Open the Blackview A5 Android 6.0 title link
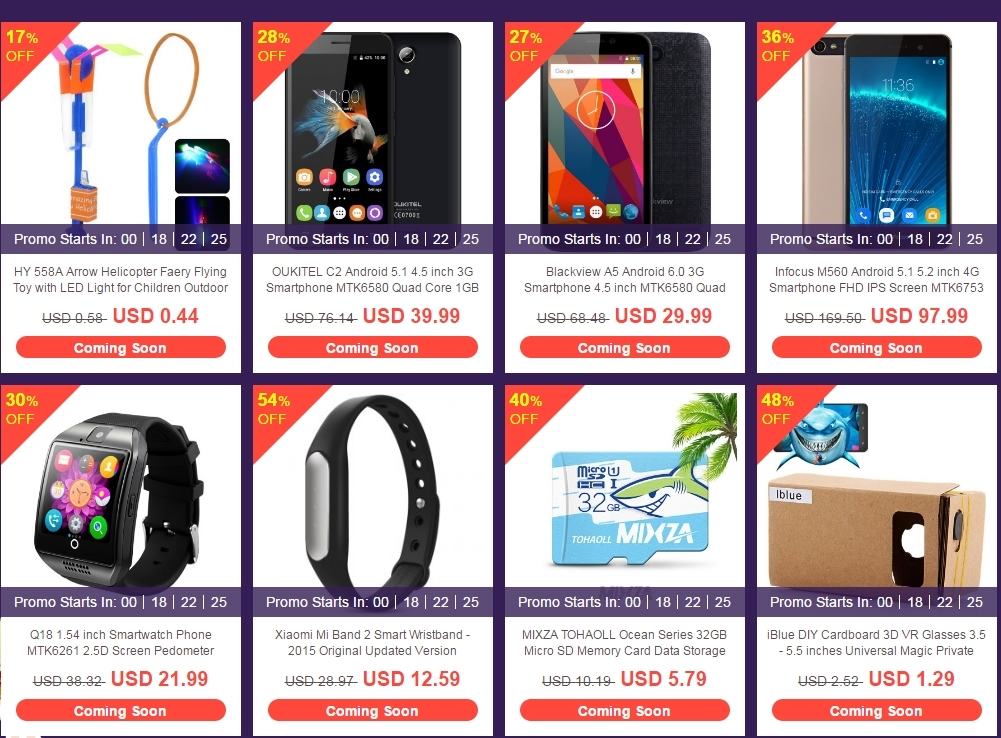The width and height of the screenshot is (1001, 738). [625, 280]
